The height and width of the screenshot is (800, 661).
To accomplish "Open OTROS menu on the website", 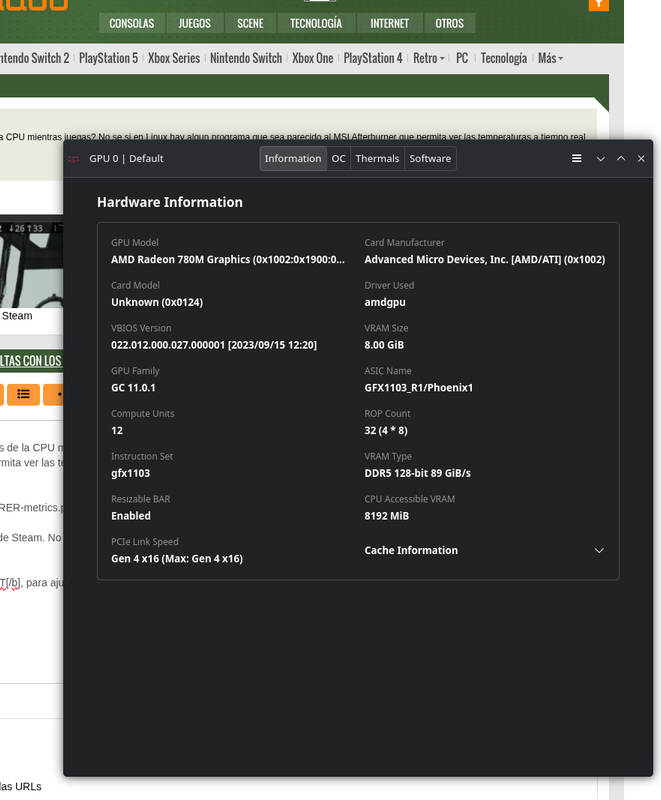I will tap(449, 23).
